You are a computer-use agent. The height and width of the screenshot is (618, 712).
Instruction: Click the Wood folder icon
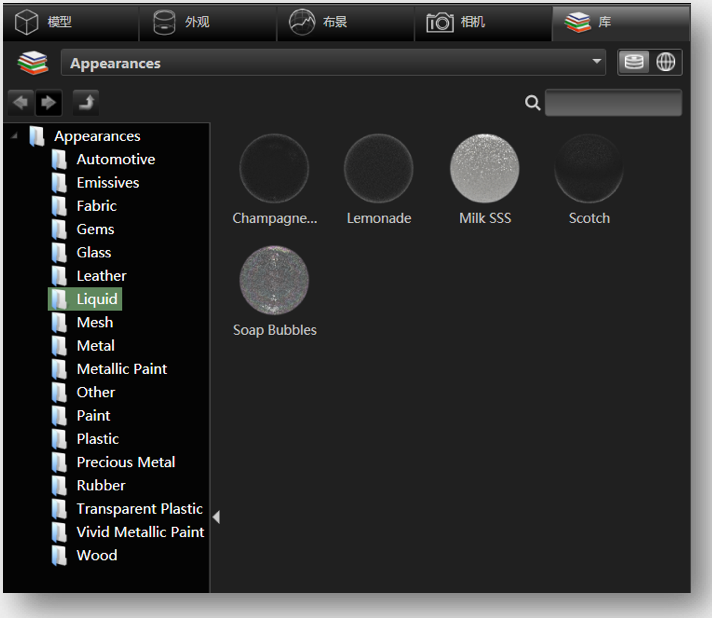[x=59, y=555]
